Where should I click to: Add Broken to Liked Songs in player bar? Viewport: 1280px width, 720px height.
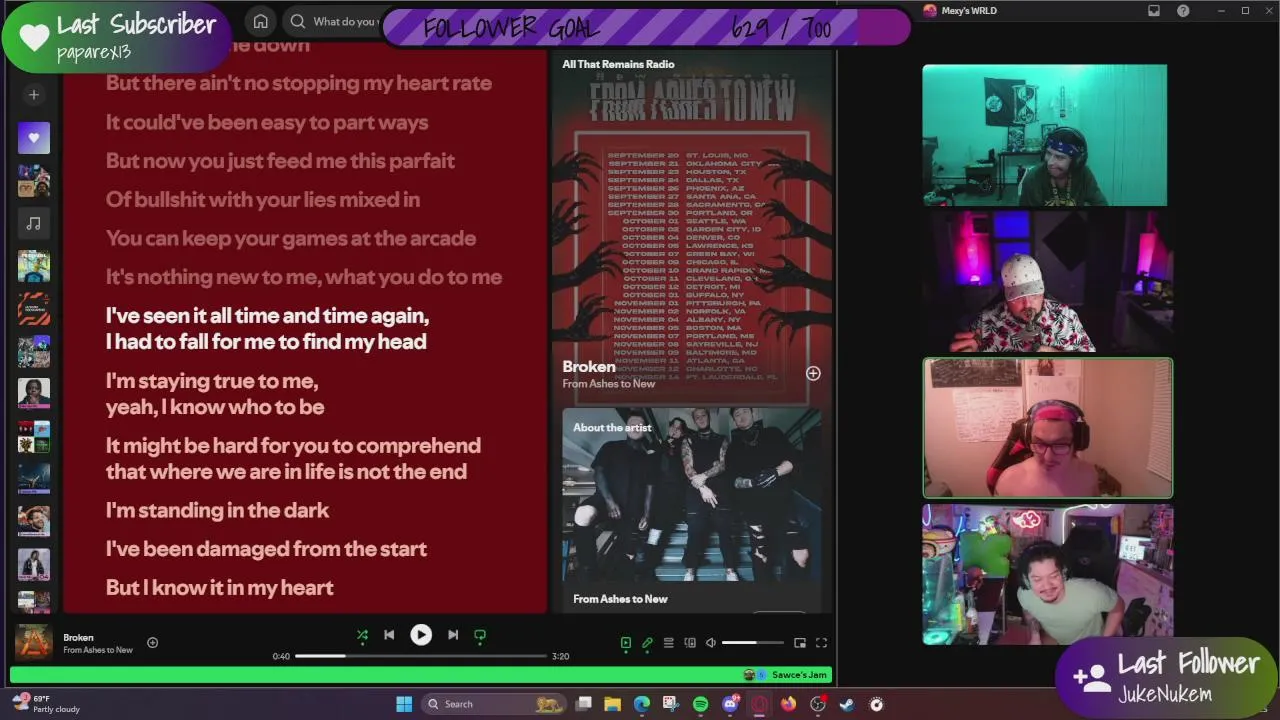coord(153,643)
